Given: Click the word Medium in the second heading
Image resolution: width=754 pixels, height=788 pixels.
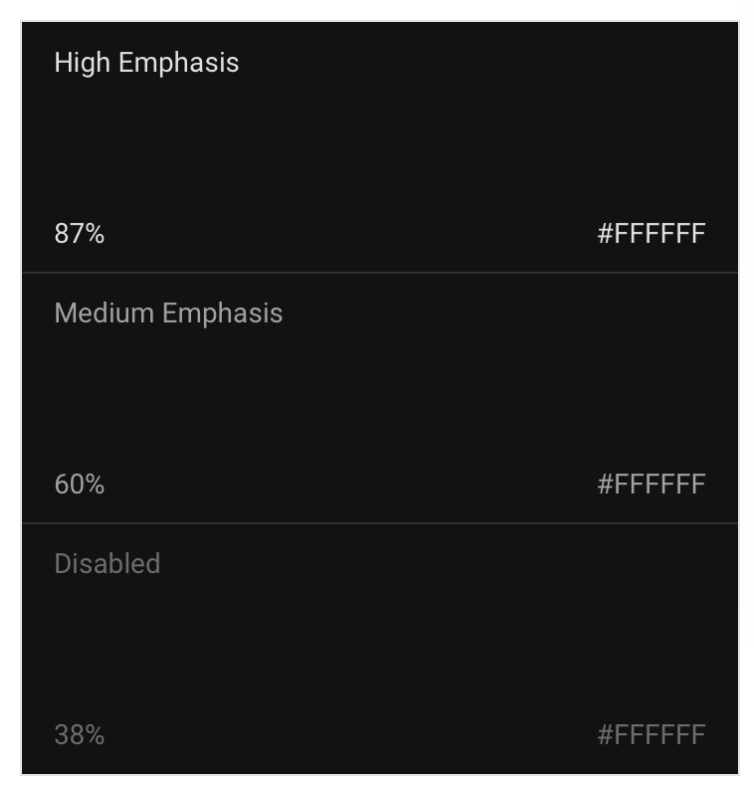Looking at the screenshot, I should (x=104, y=313).
